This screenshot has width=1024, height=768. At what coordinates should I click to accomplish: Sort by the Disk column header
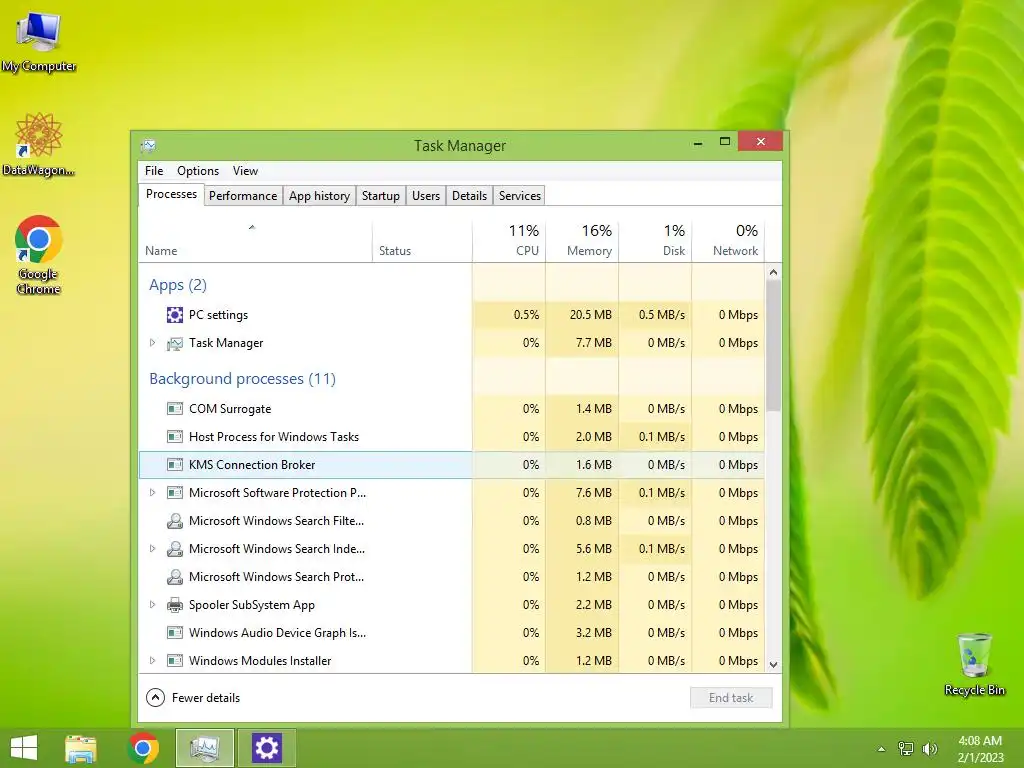[655, 240]
